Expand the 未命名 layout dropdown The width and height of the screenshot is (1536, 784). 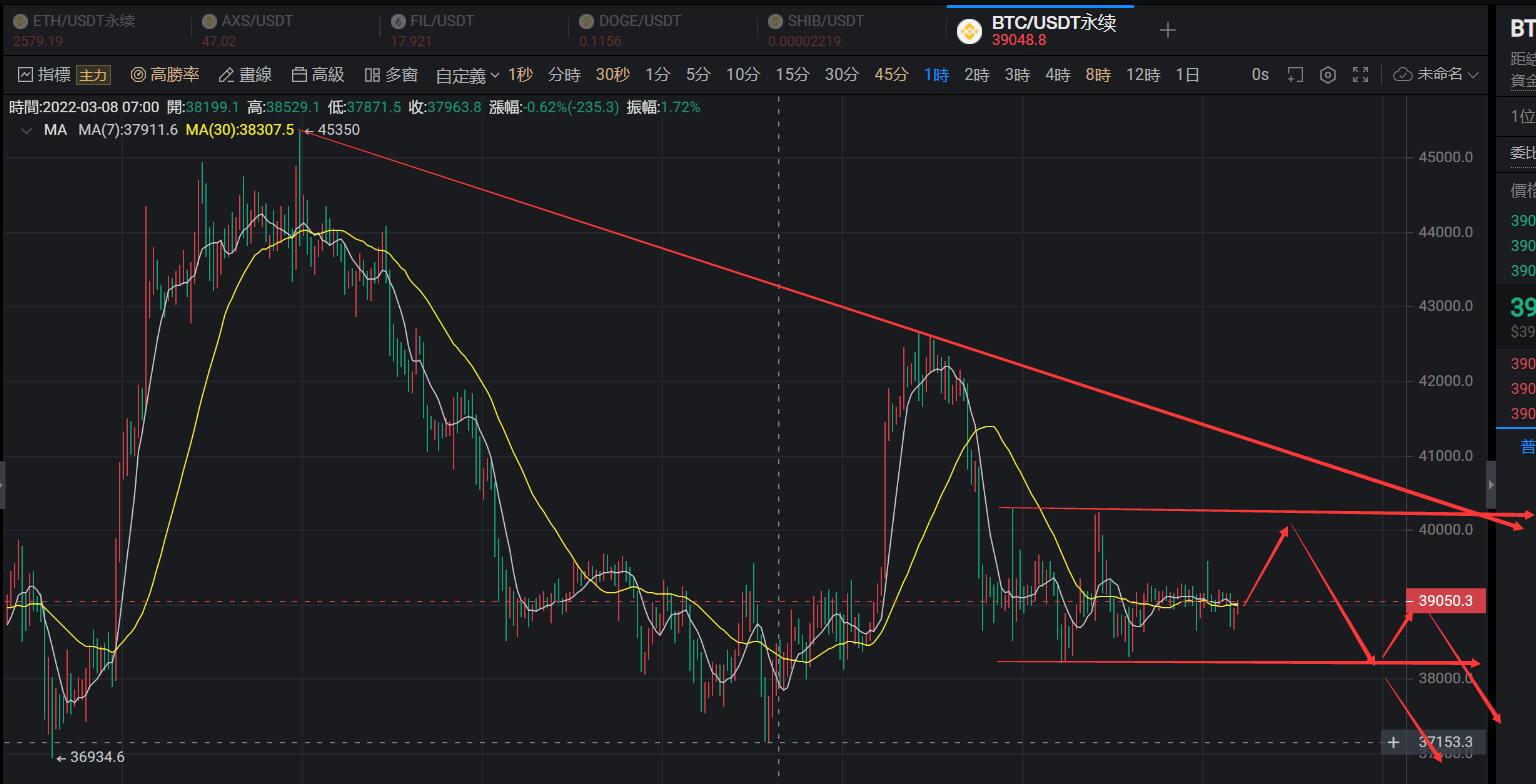[1448, 75]
